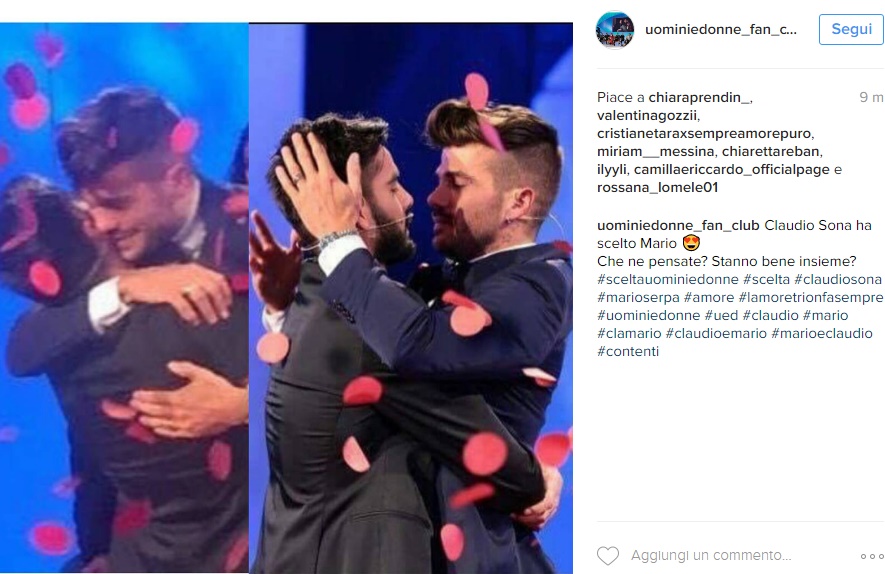Open the uominiedonne_fan_club profile avatar

(x=615, y=29)
